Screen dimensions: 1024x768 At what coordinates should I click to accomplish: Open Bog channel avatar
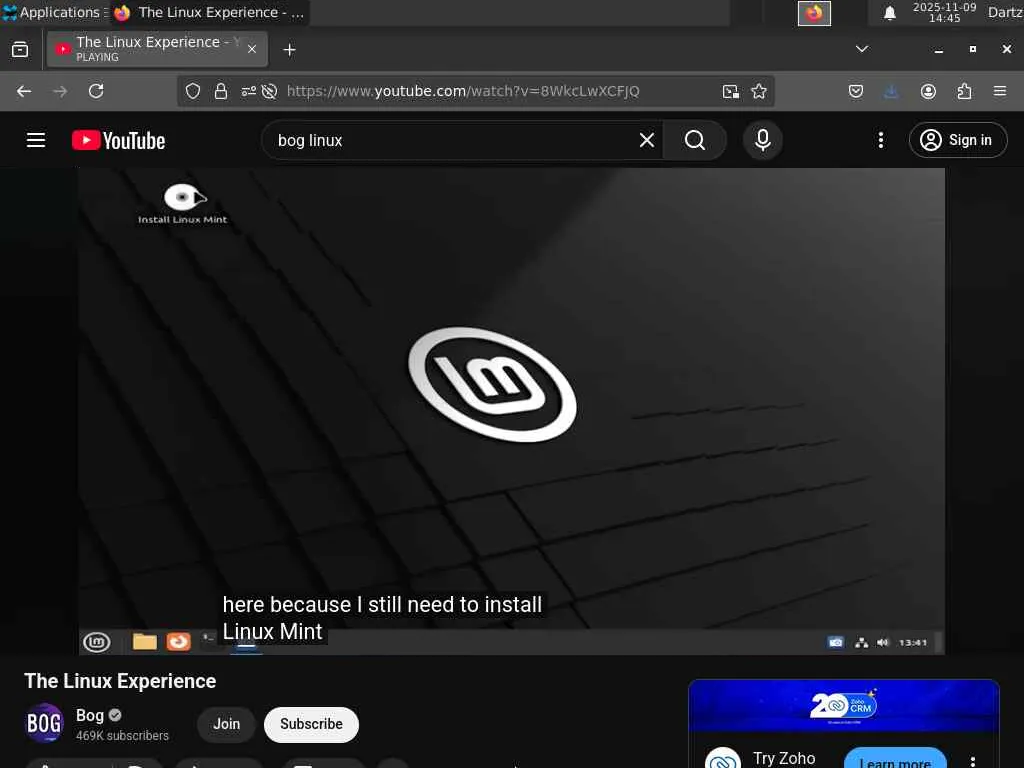tap(44, 724)
